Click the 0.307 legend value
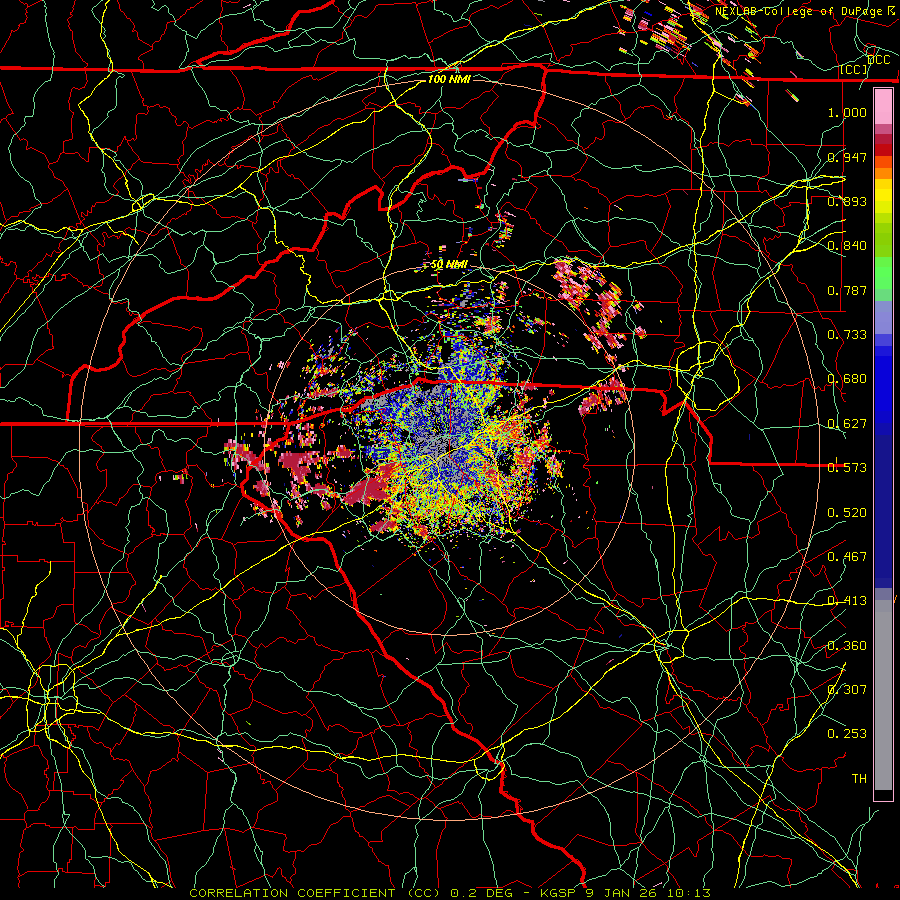Image resolution: width=900 pixels, height=900 pixels. click(x=847, y=690)
